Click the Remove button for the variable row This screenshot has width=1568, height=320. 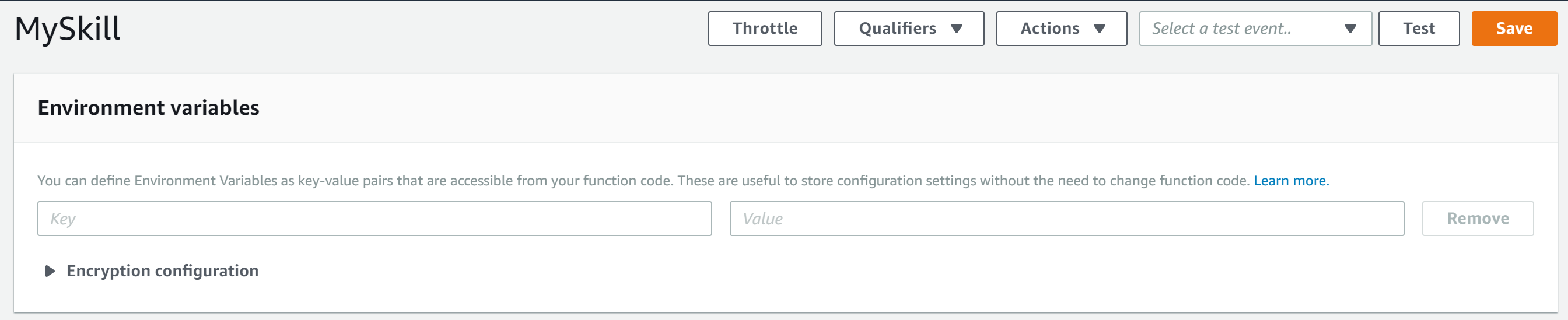click(1476, 219)
